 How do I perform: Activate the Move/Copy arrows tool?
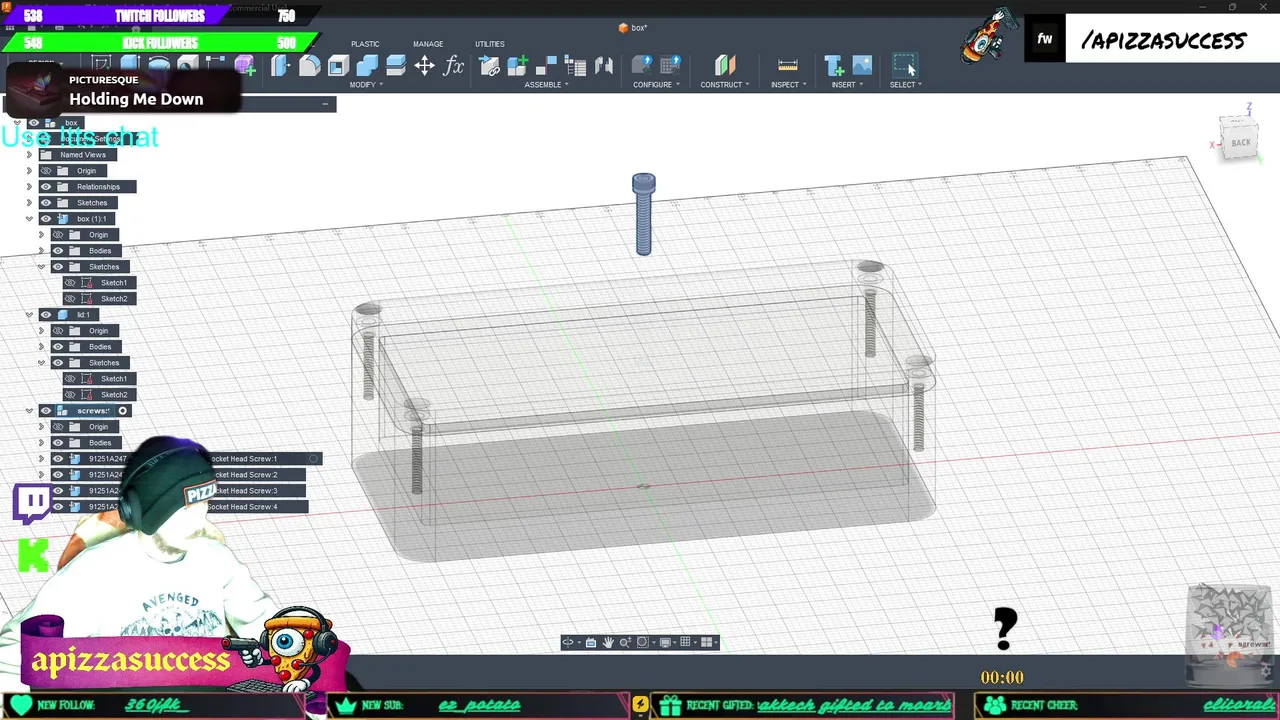click(425, 66)
